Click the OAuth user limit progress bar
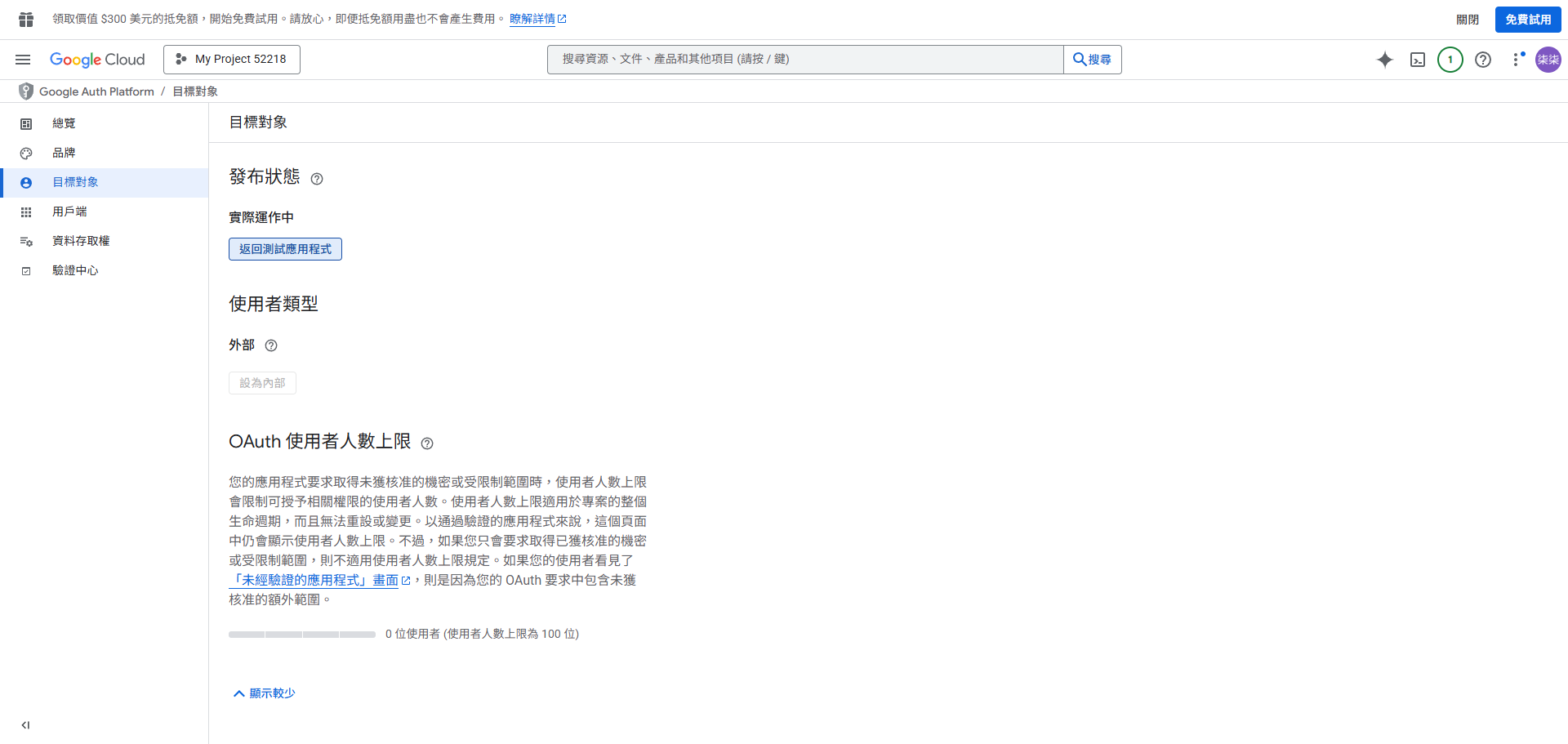 tap(301, 634)
